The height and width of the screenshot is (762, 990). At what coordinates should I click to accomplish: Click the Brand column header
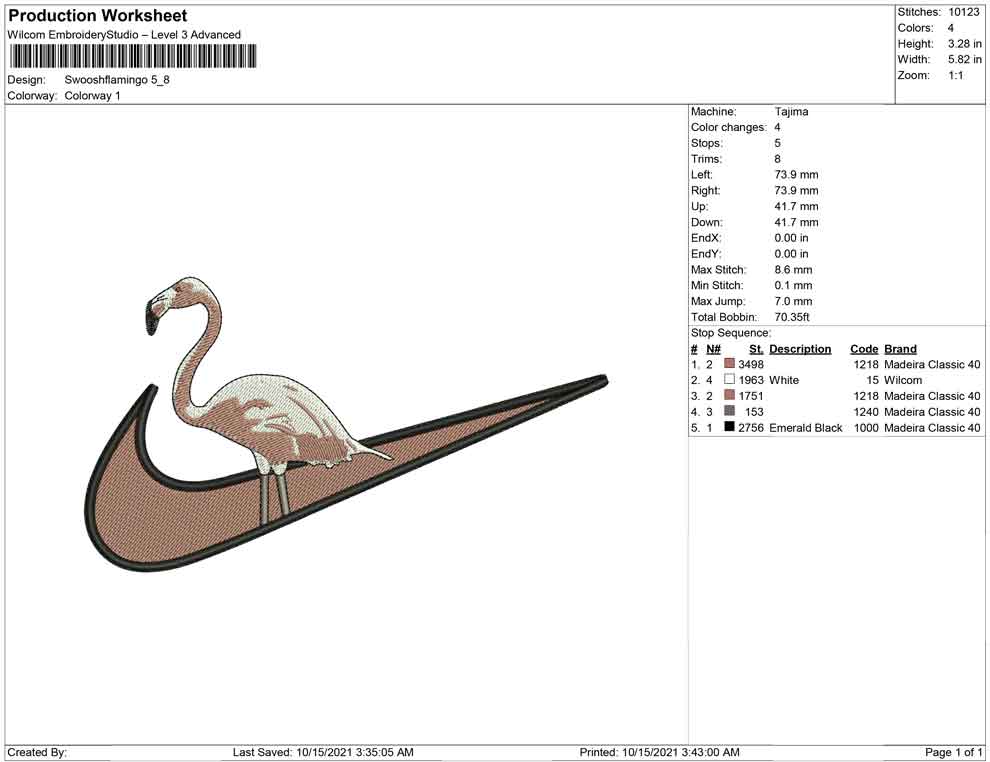point(900,349)
